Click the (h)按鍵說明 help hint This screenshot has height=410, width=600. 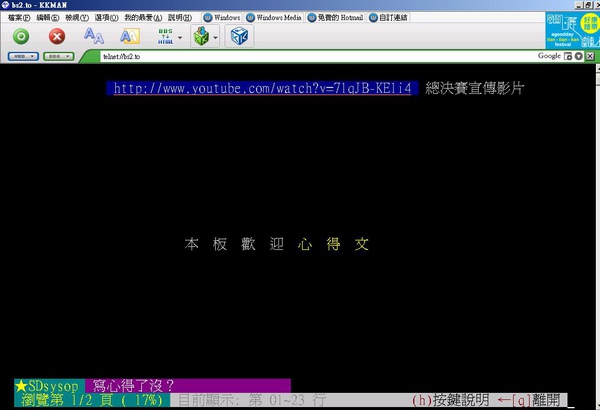click(451, 400)
